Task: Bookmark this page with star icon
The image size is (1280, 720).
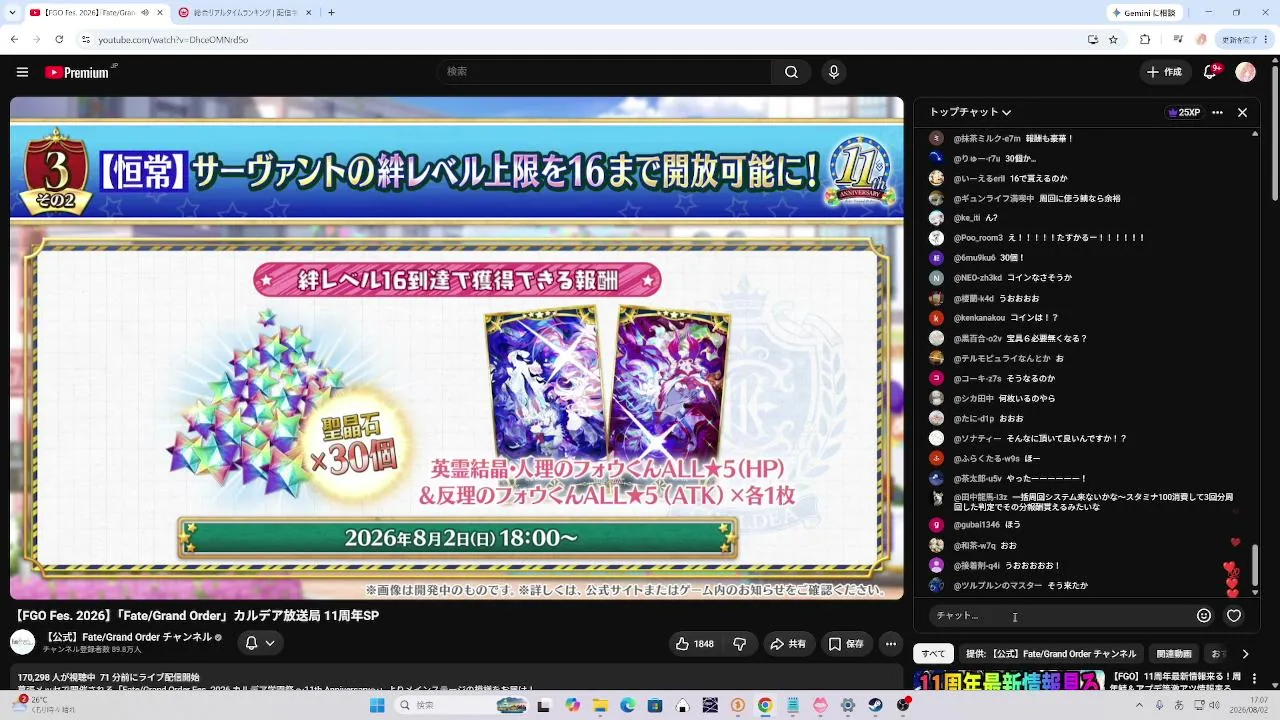Action: click(x=1114, y=39)
